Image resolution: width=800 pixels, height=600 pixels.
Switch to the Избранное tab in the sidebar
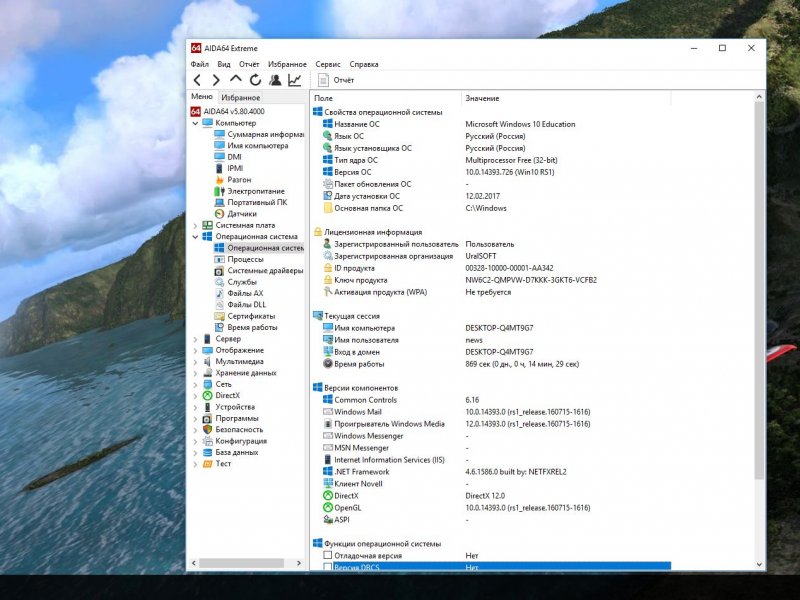[x=241, y=97]
